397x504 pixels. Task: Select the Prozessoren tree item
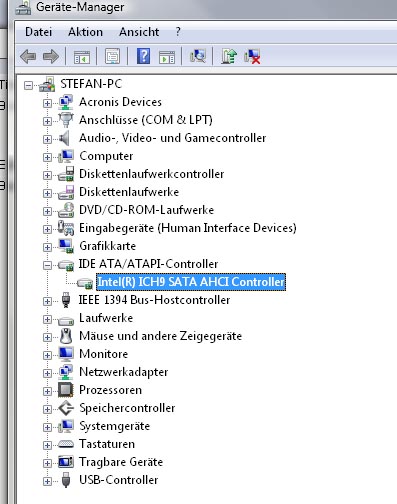click(x=110, y=390)
